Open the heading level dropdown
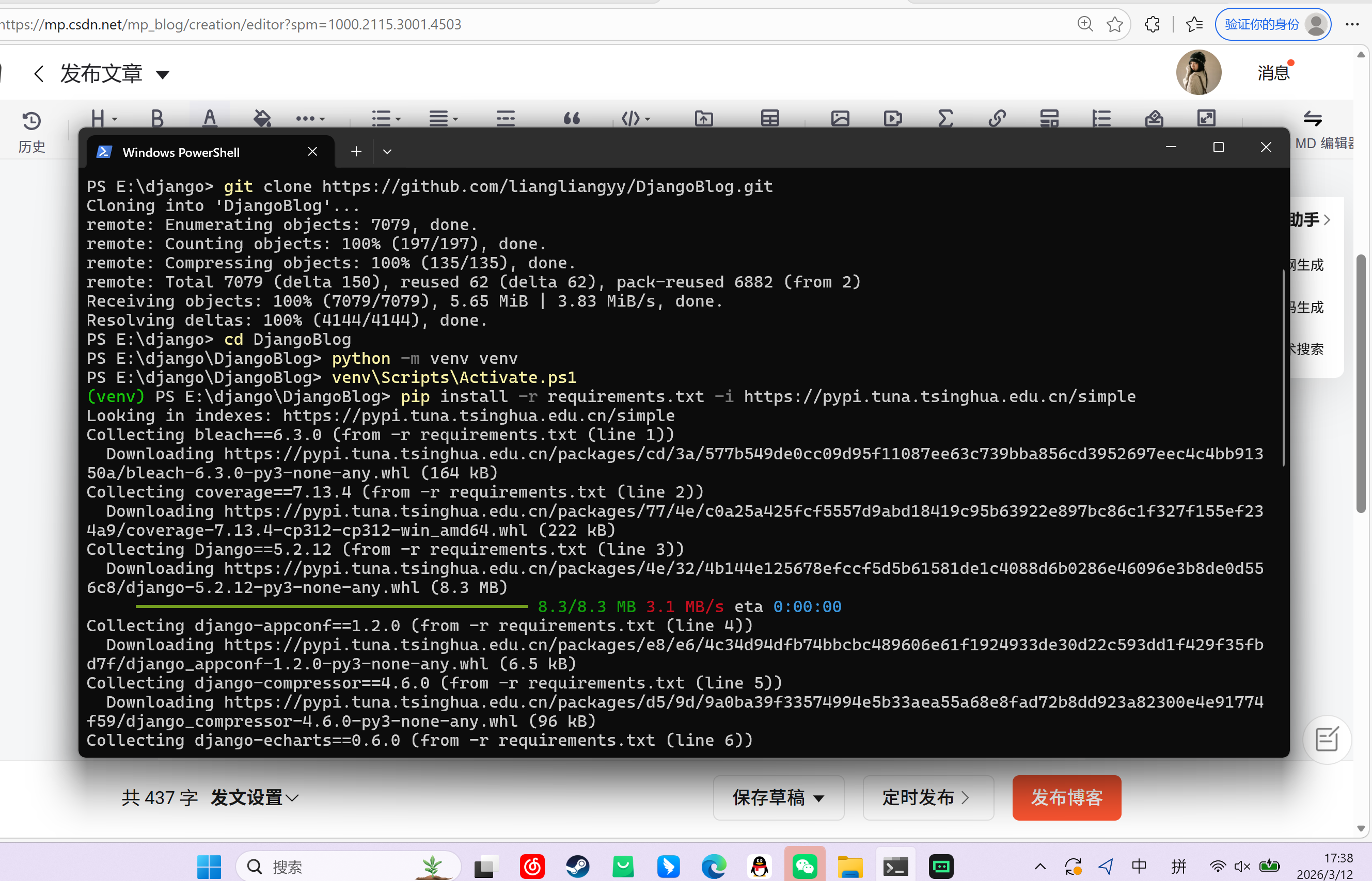Screen dimensions: 1372x881 (104, 118)
